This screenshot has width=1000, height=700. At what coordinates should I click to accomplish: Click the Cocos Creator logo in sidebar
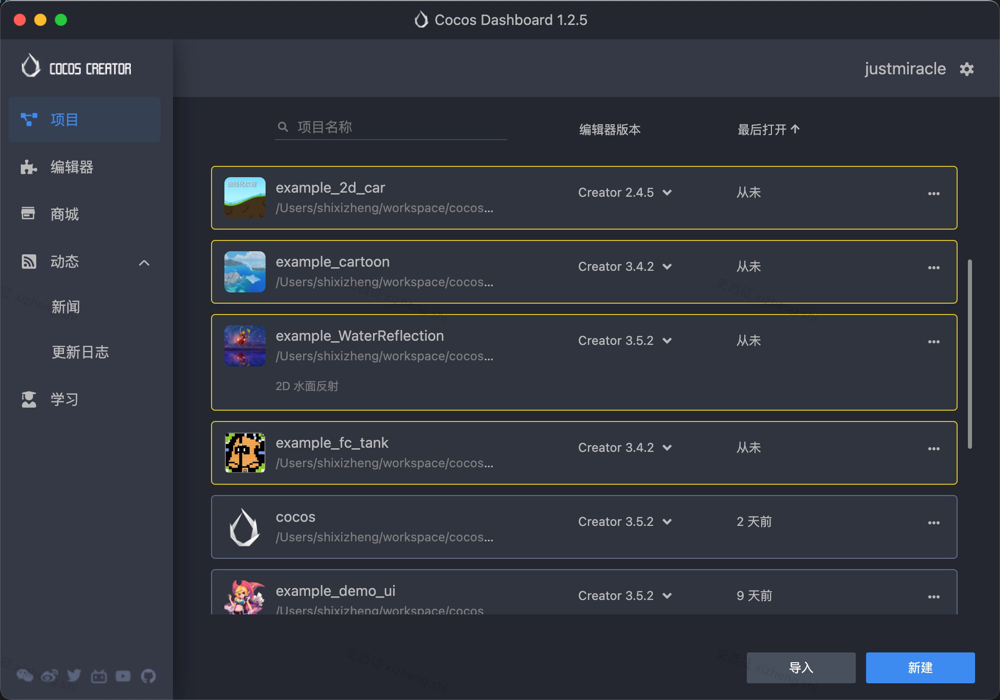click(76, 66)
